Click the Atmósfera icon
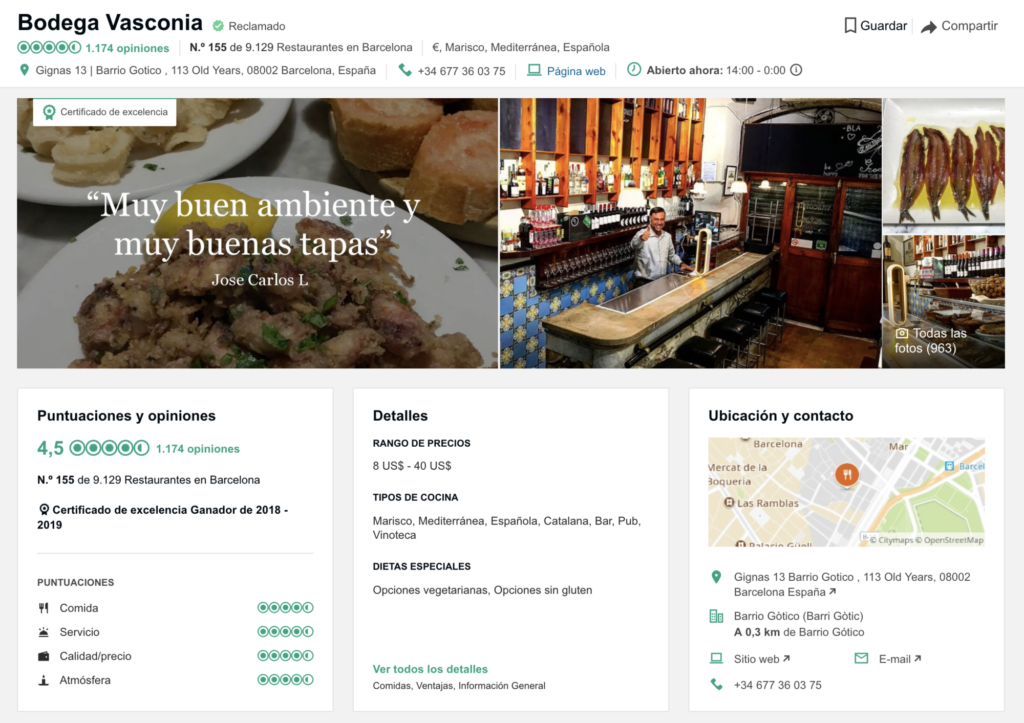This screenshot has width=1024, height=723. click(x=44, y=681)
